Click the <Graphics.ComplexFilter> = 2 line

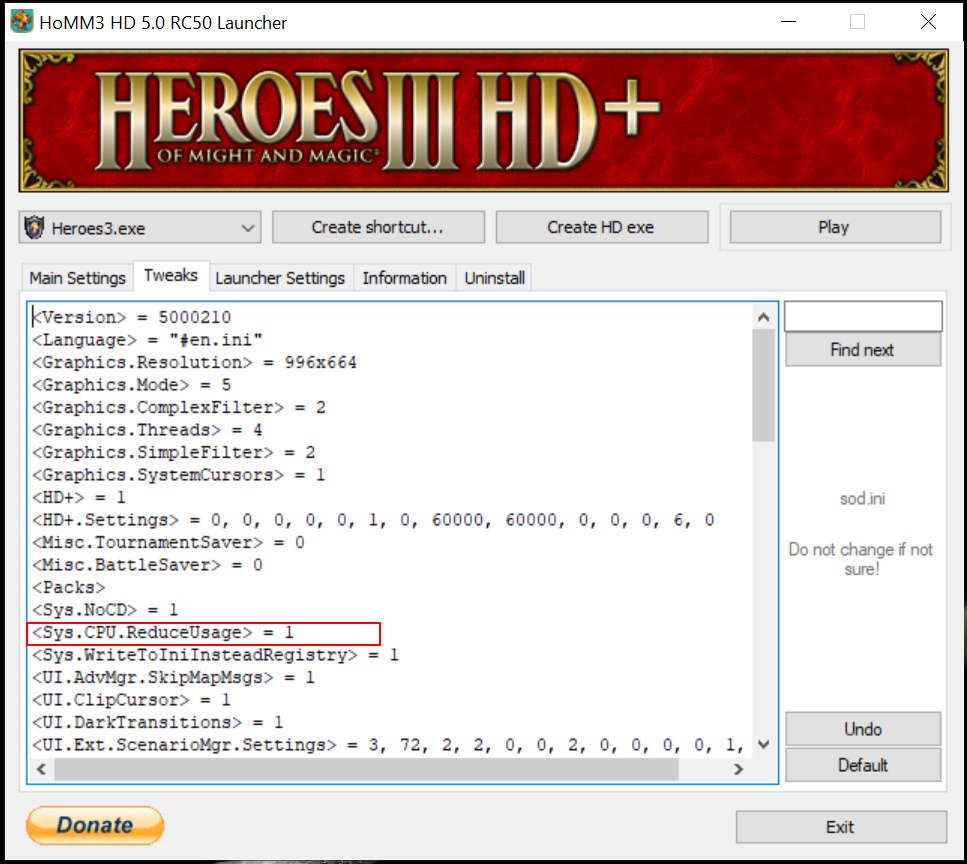[179, 407]
